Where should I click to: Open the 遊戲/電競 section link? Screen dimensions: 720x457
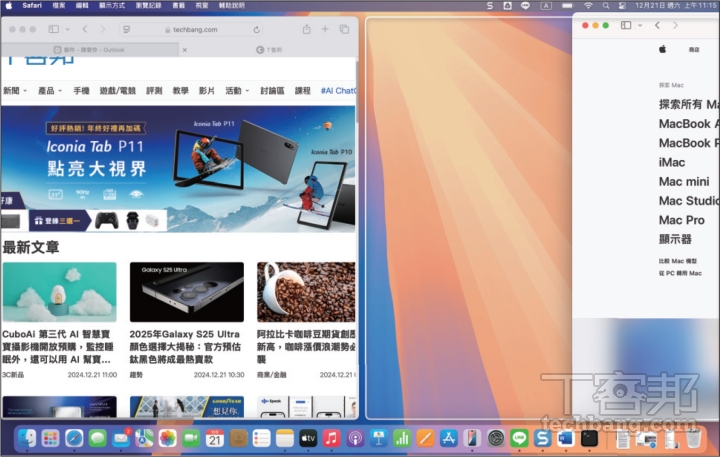[118, 90]
